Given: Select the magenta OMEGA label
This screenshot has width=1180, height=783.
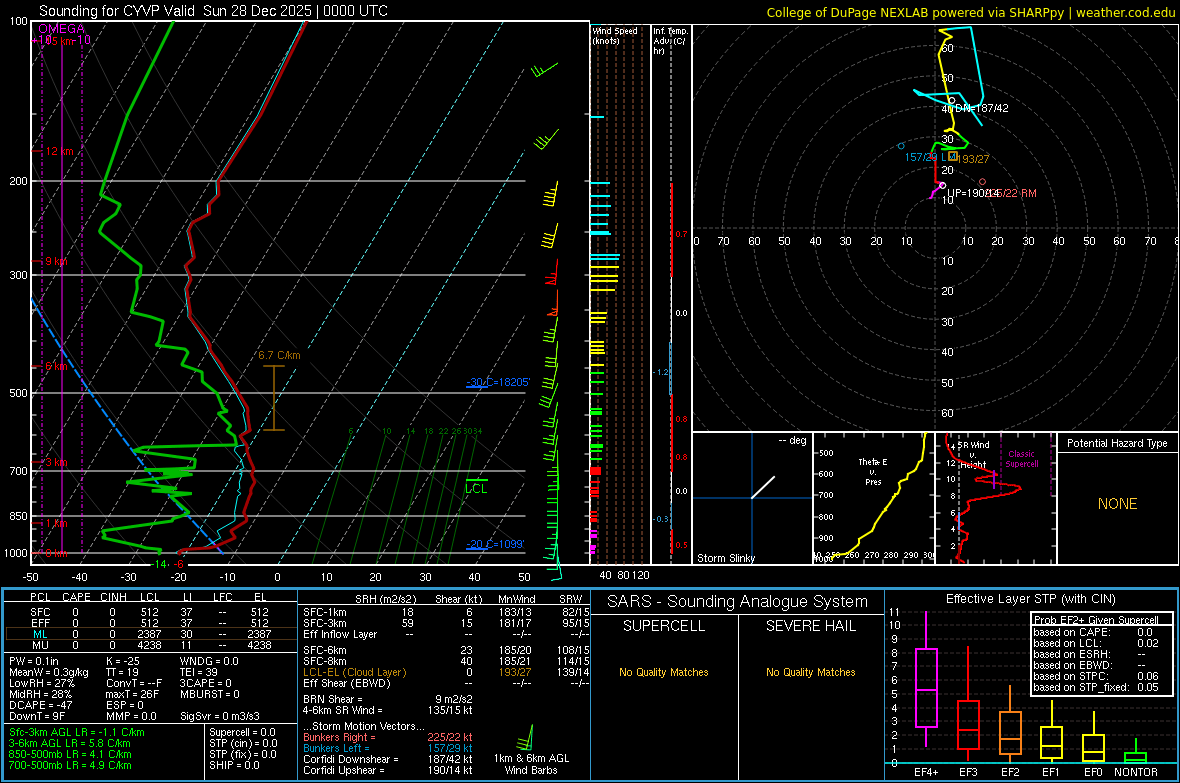Looking at the screenshot, I should coord(62,29).
